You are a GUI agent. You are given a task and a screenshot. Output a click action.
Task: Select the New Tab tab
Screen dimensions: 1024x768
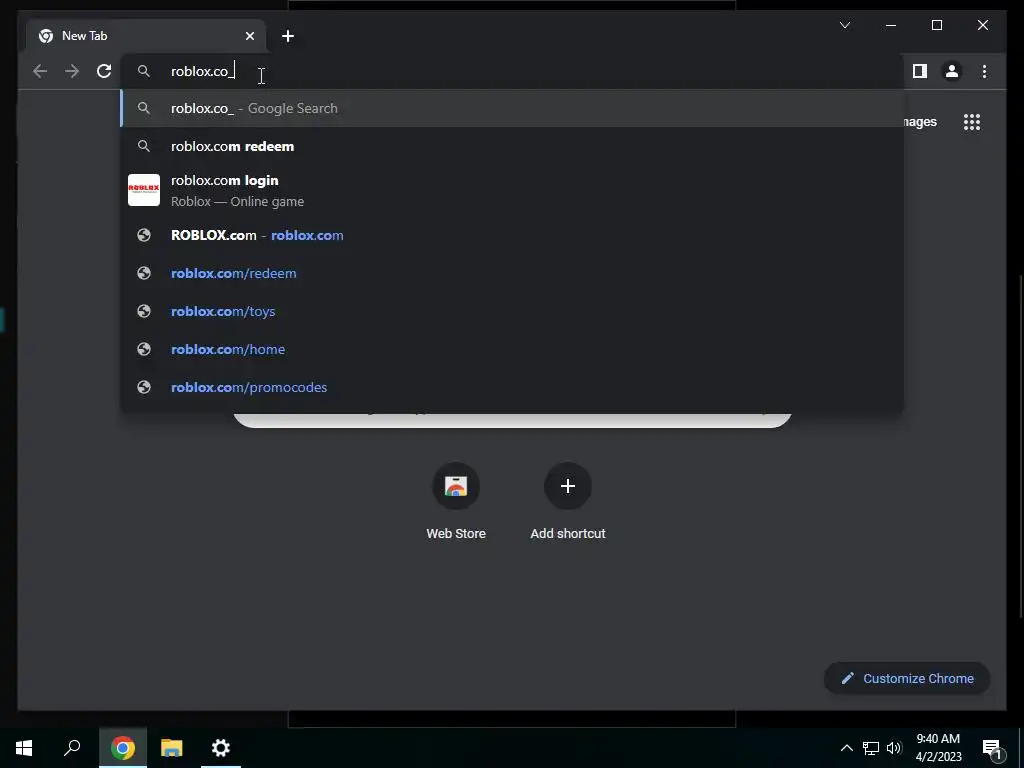[146, 36]
